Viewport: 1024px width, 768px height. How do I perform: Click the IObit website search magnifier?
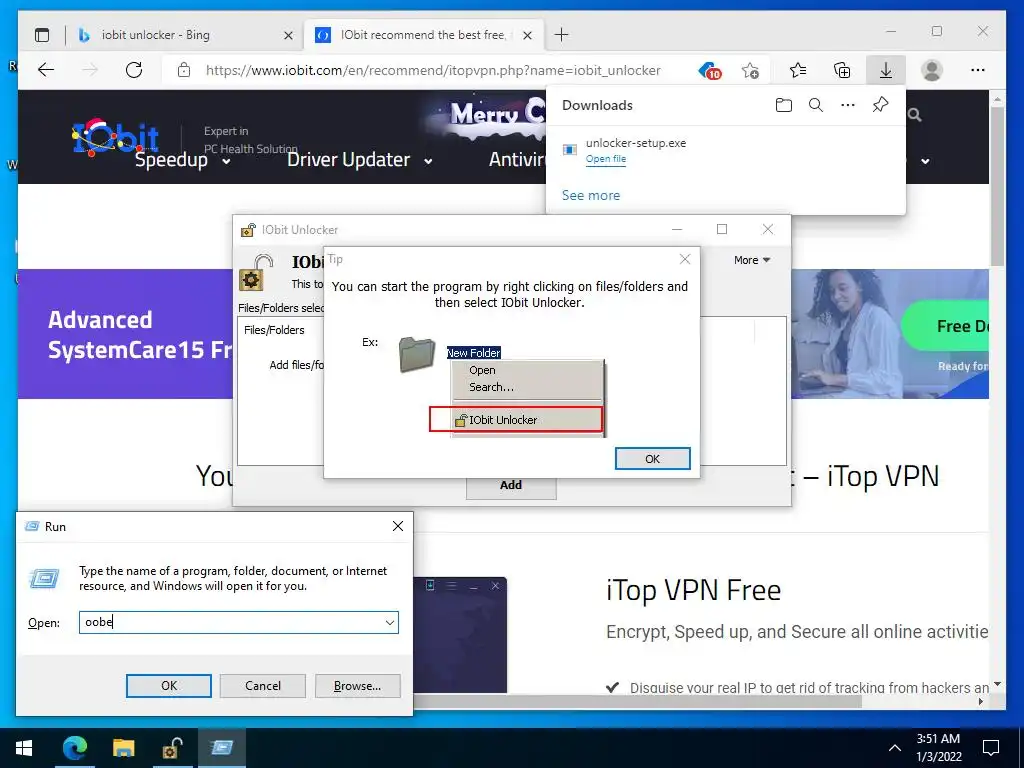pos(914,115)
